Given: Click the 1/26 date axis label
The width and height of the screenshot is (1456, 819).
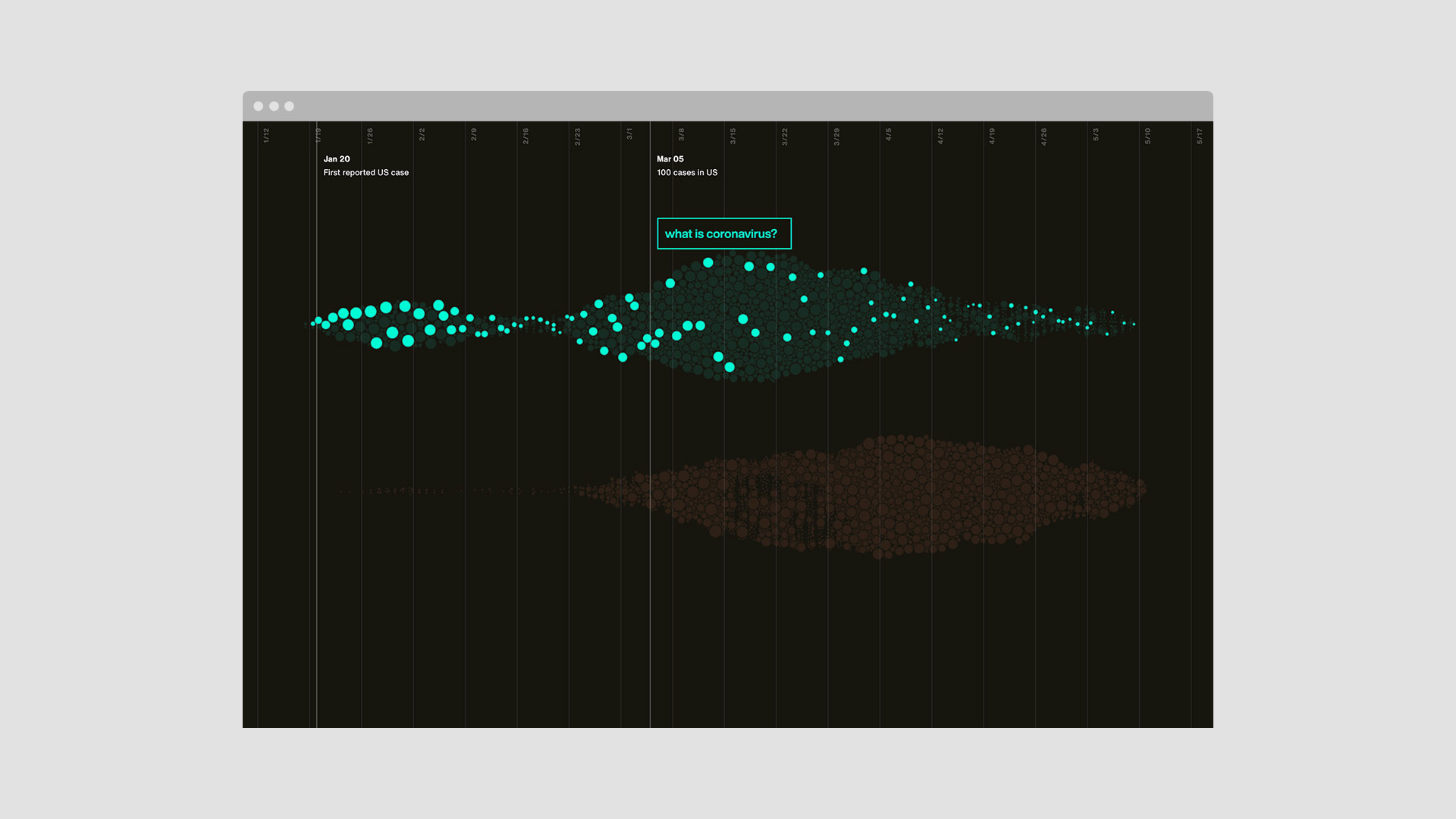Looking at the screenshot, I should click(x=370, y=136).
